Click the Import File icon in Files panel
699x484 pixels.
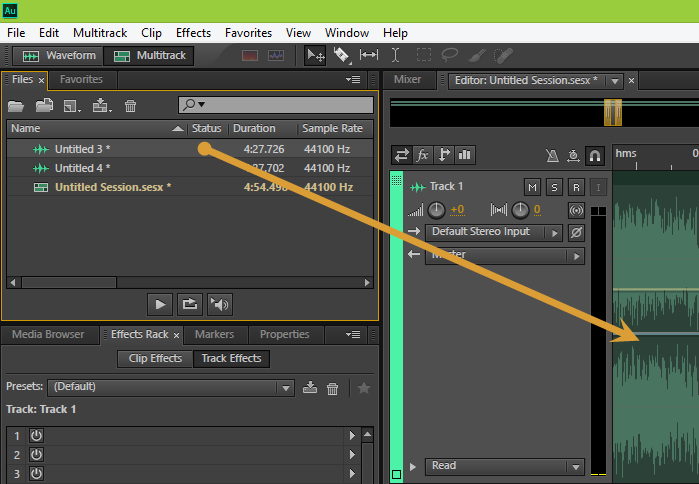45,106
